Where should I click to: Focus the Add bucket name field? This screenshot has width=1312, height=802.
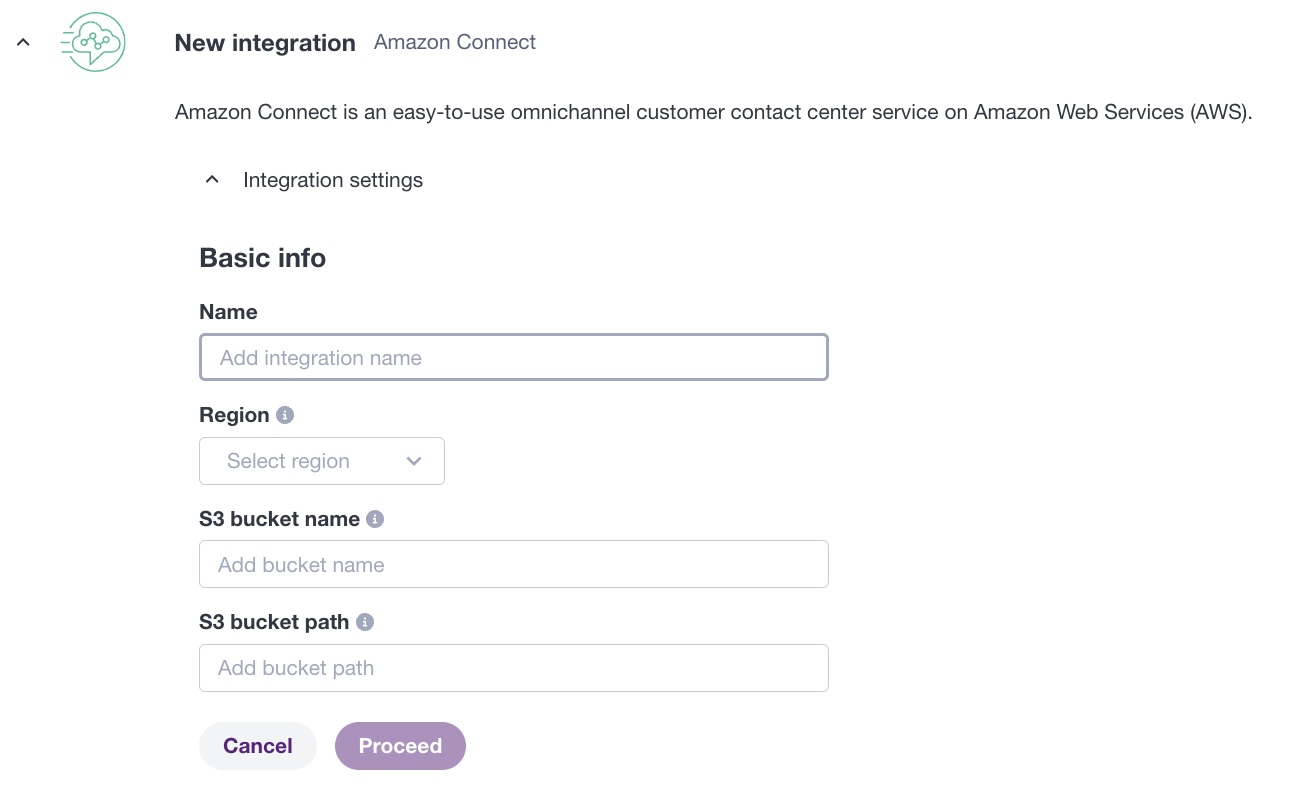(x=514, y=564)
